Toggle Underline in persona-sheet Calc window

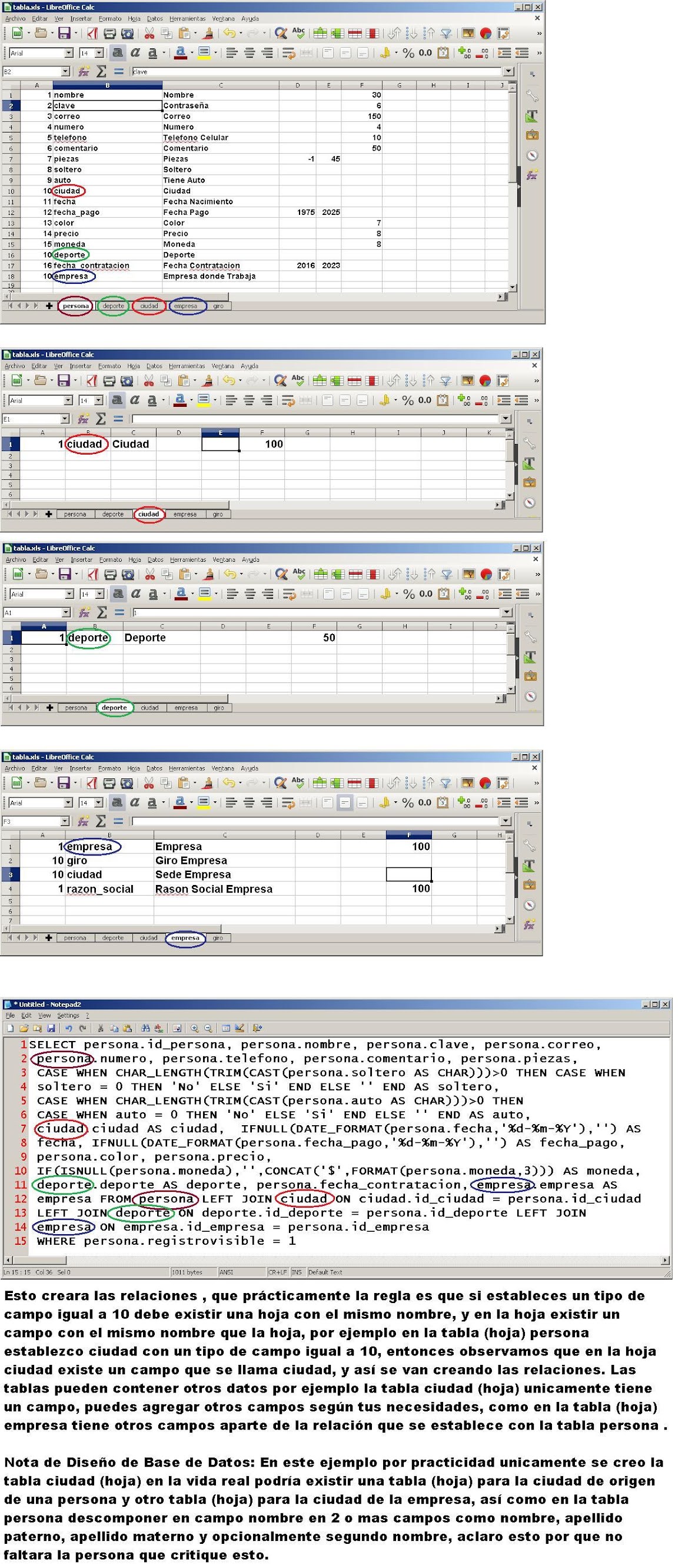pyautogui.click(x=153, y=53)
